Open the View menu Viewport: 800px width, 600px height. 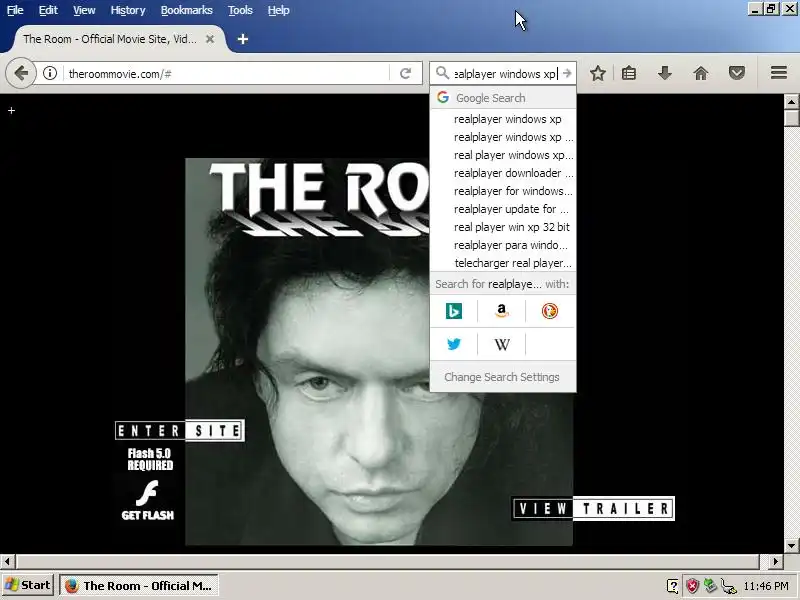84,10
